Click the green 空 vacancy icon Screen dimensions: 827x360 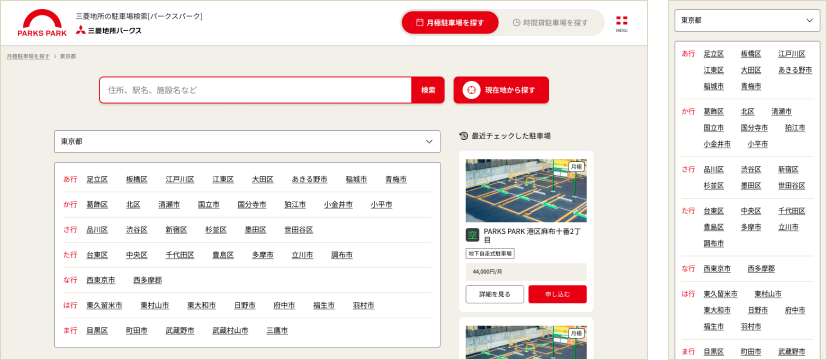(x=472, y=235)
